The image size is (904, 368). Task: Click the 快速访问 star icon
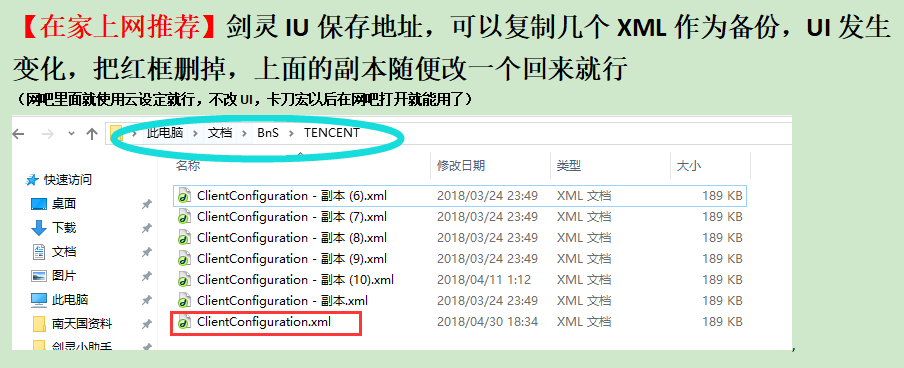point(32,181)
